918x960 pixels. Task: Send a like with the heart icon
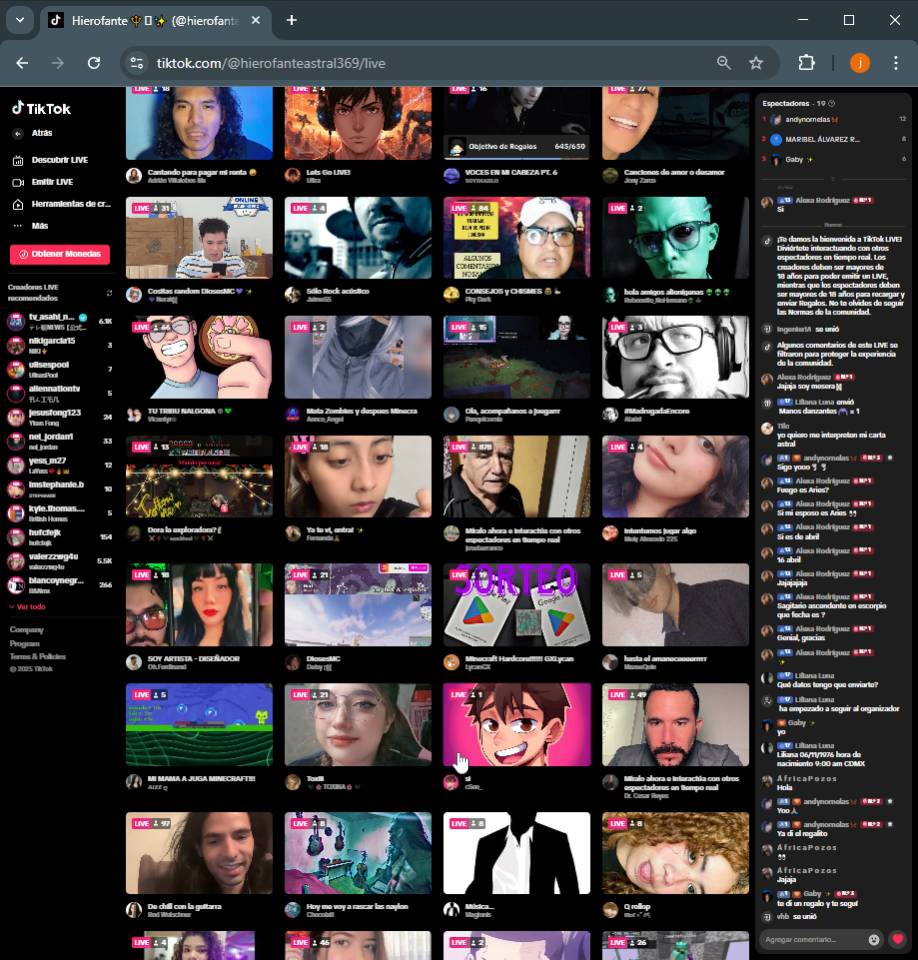[x=898, y=939]
